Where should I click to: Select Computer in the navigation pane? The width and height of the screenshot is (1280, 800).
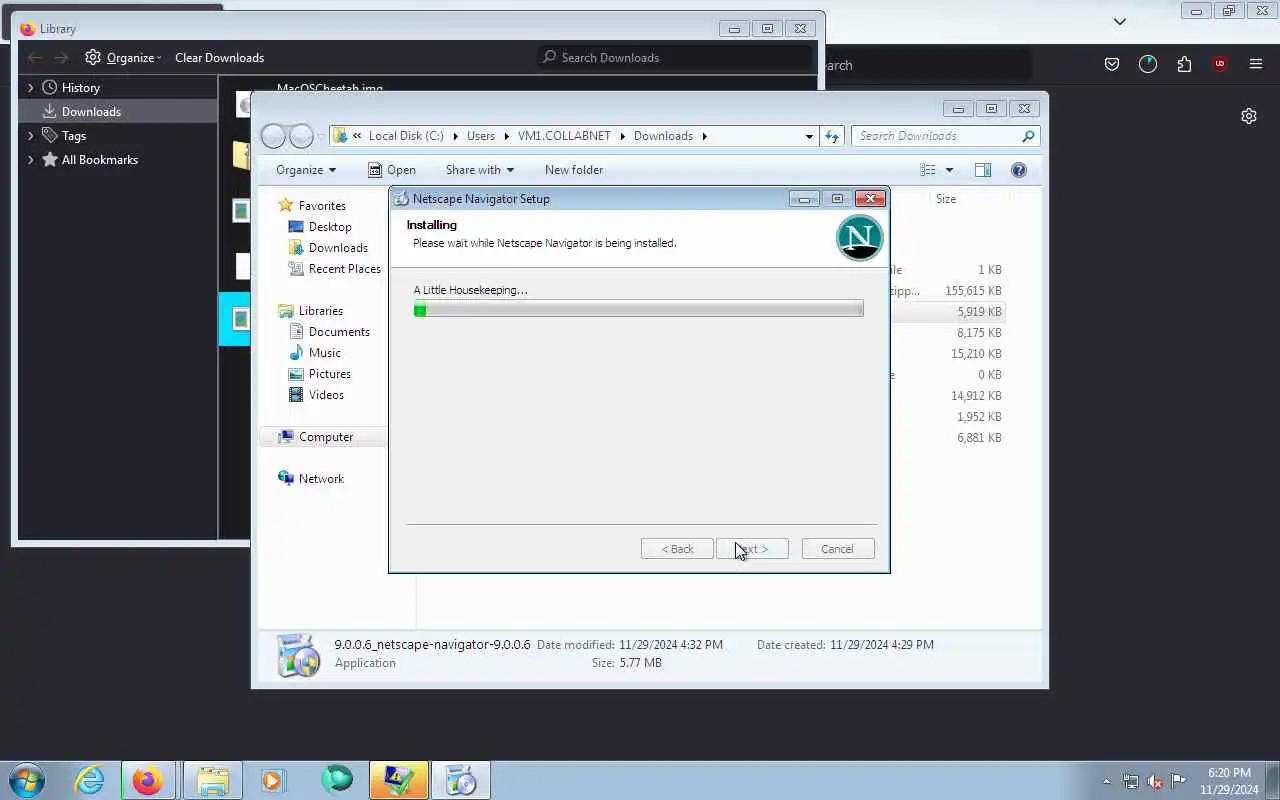pos(326,437)
